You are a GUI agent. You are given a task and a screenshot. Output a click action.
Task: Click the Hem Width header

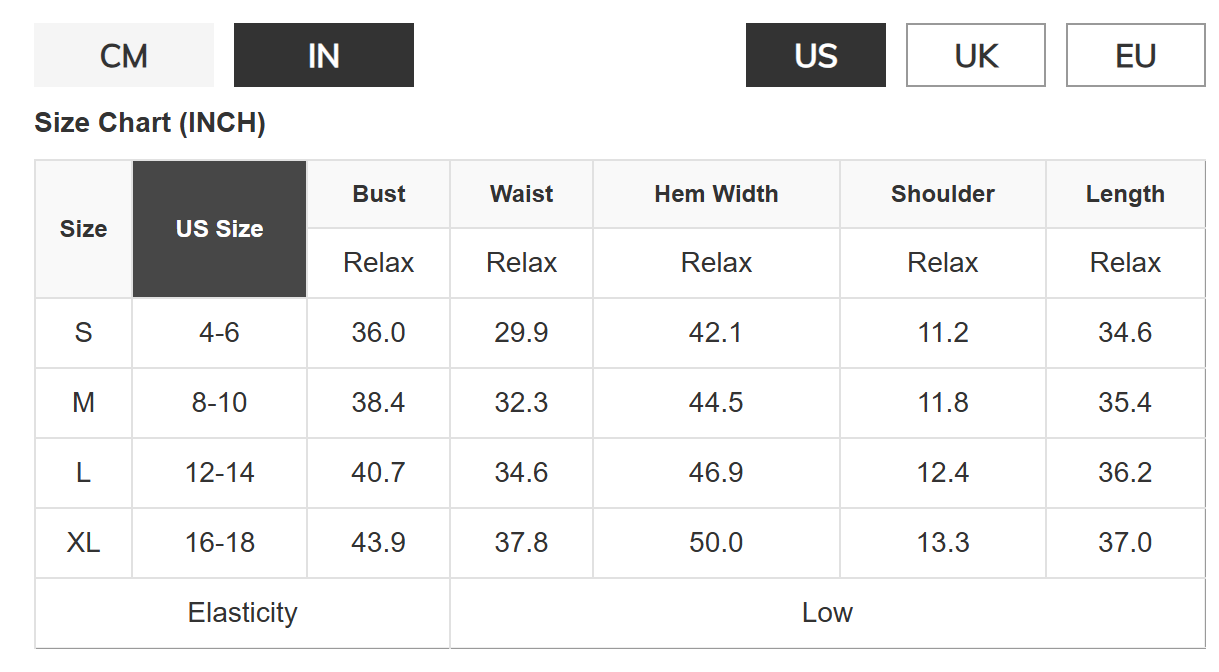716,194
